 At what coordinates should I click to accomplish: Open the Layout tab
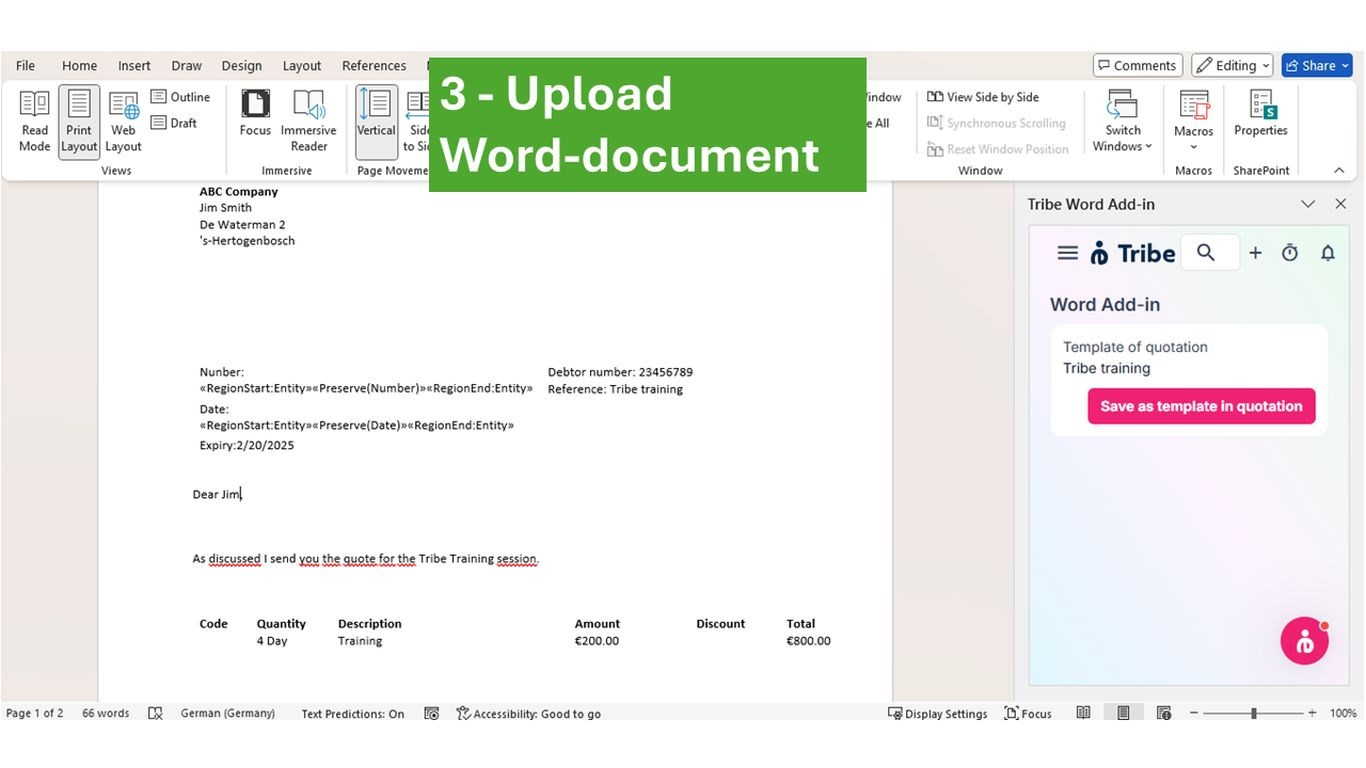click(302, 65)
